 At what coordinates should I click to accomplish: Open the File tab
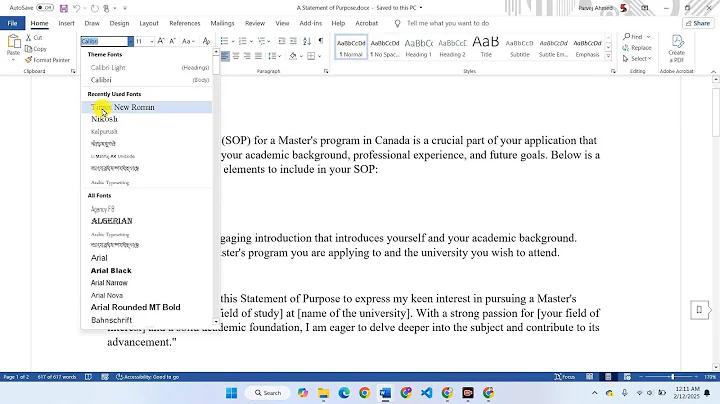pyautogui.click(x=12, y=23)
